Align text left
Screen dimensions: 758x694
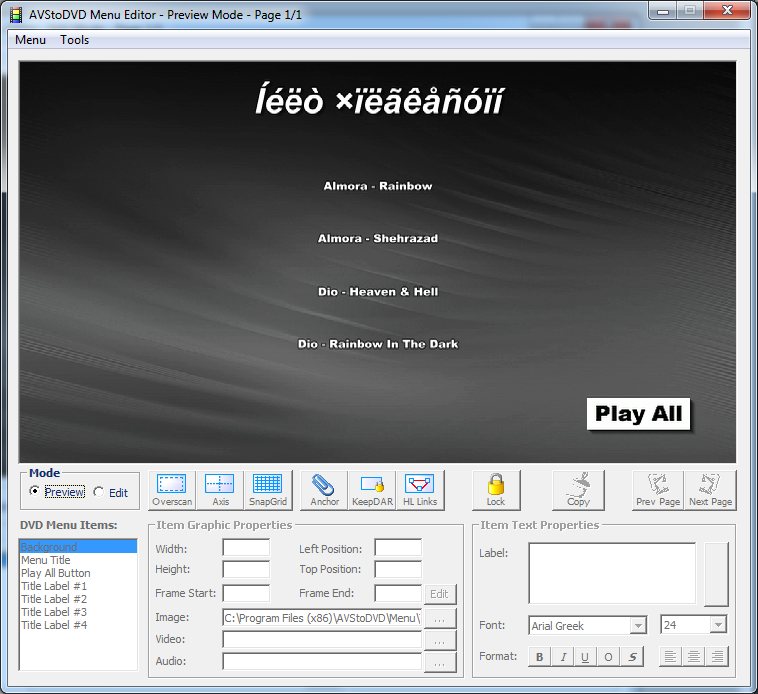(671, 657)
